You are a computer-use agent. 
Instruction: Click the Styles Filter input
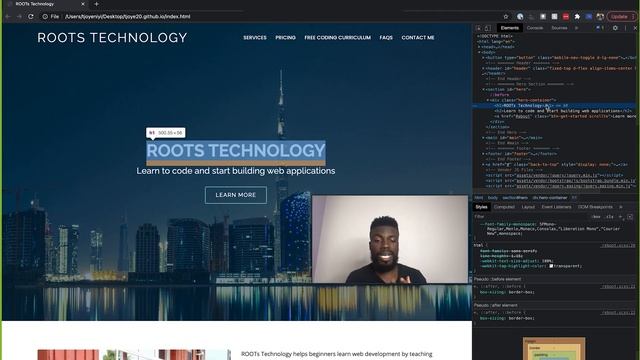coord(531,217)
